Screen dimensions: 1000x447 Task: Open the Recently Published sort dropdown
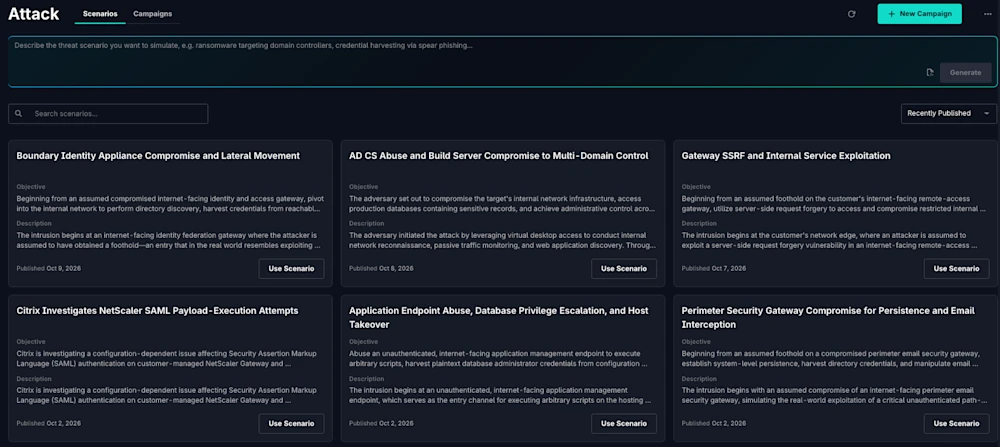(x=948, y=114)
